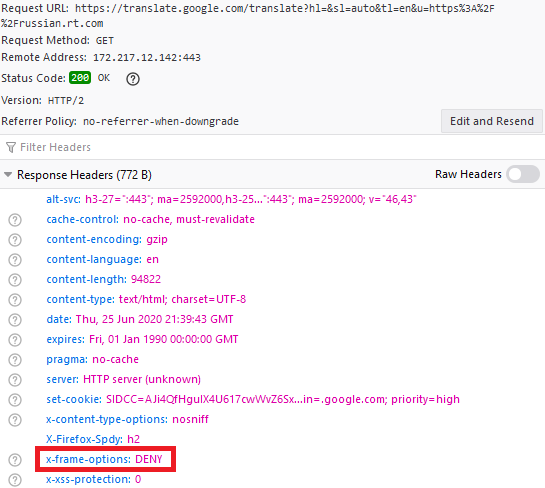Click the Edit and Resend button

(x=491, y=121)
